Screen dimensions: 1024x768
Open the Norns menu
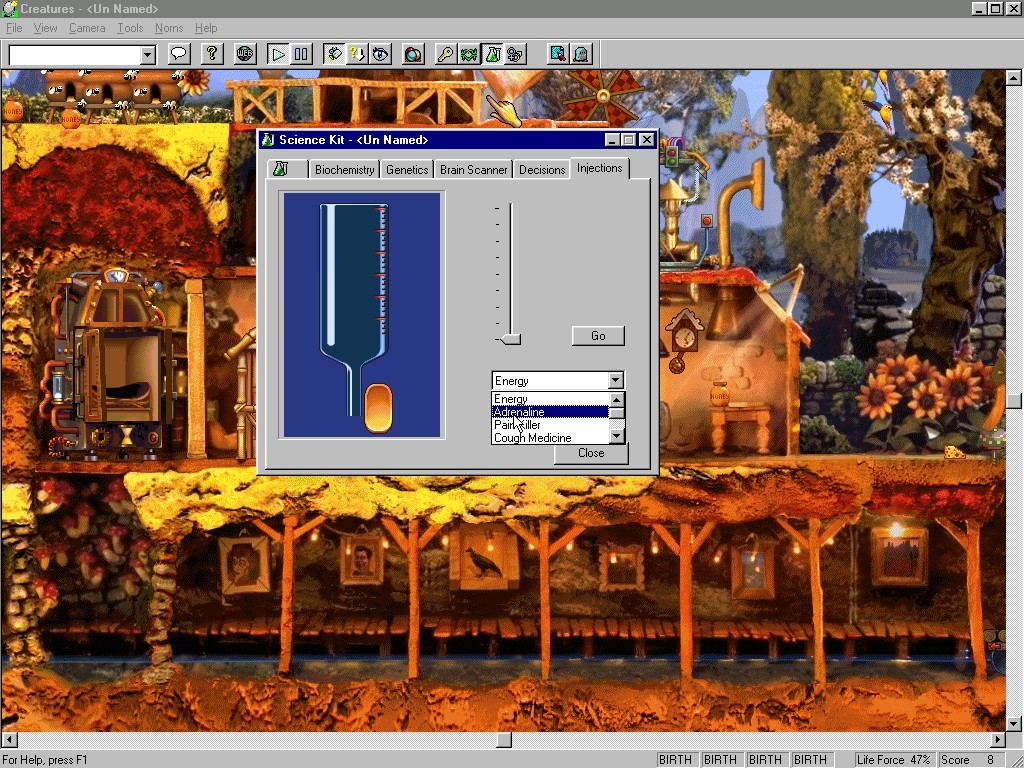[x=169, y=28]
